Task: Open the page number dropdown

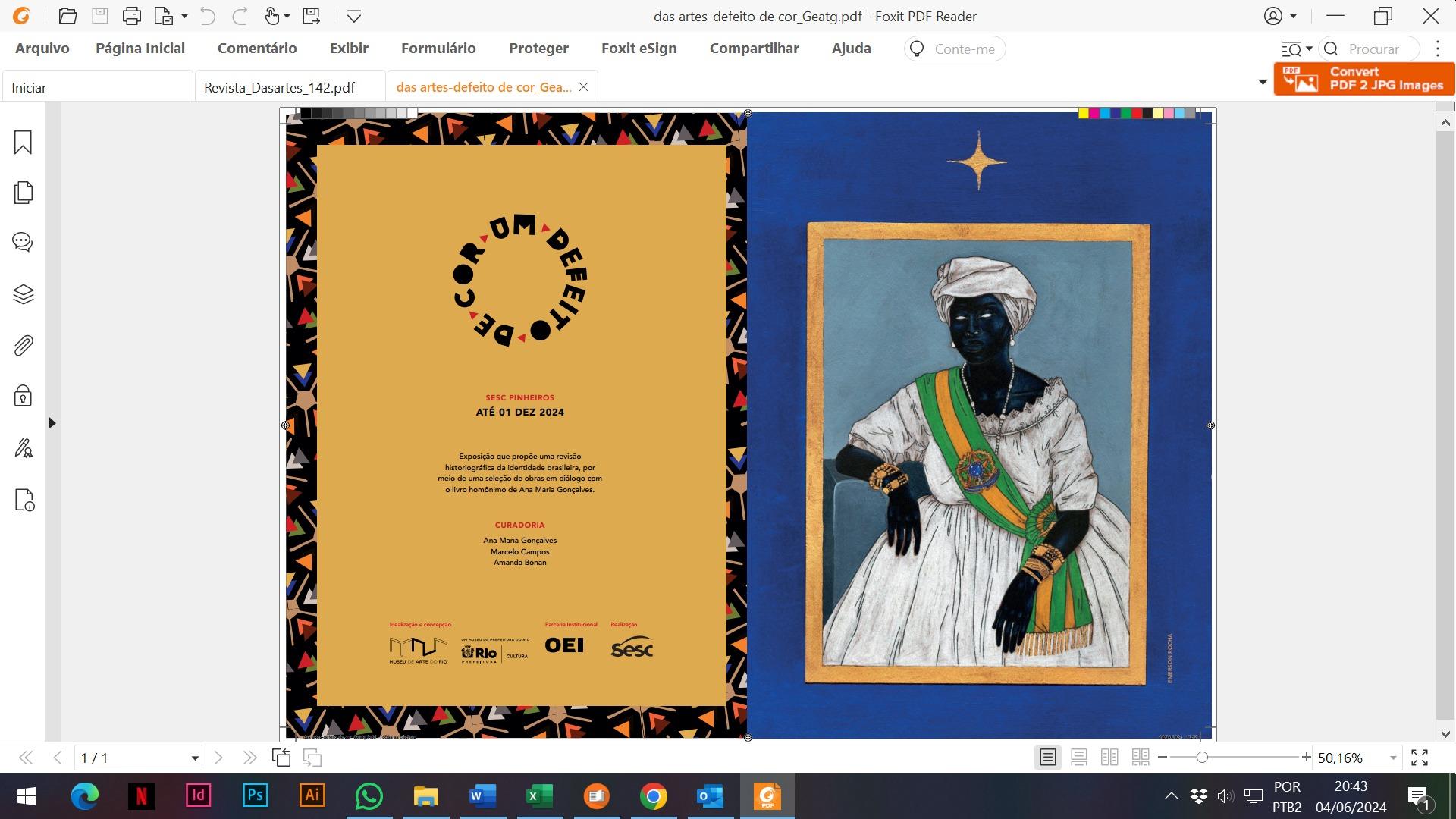Action: (x=194, y=758)
